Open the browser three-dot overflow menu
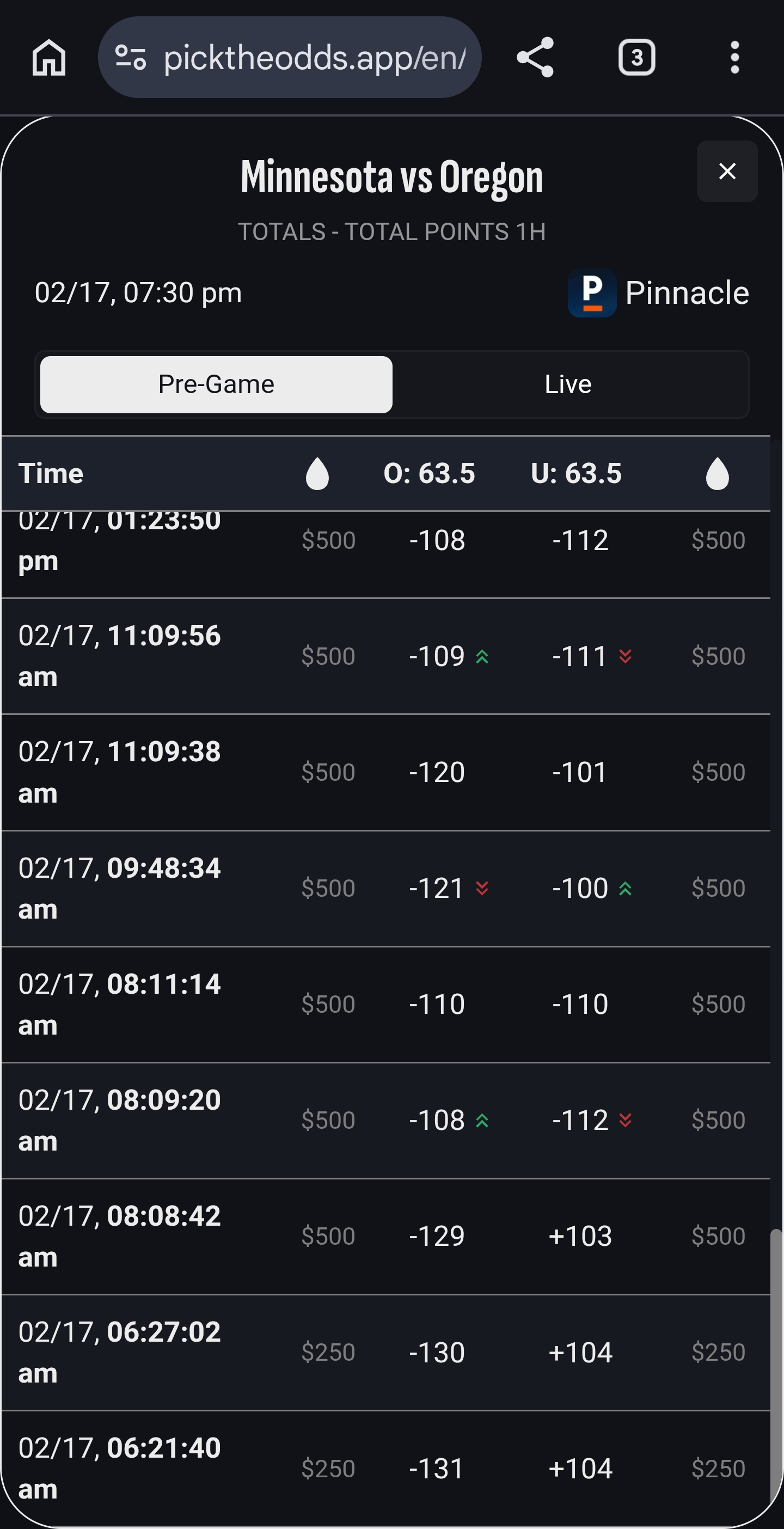784x1529 pixels. (x=735, y=58)
